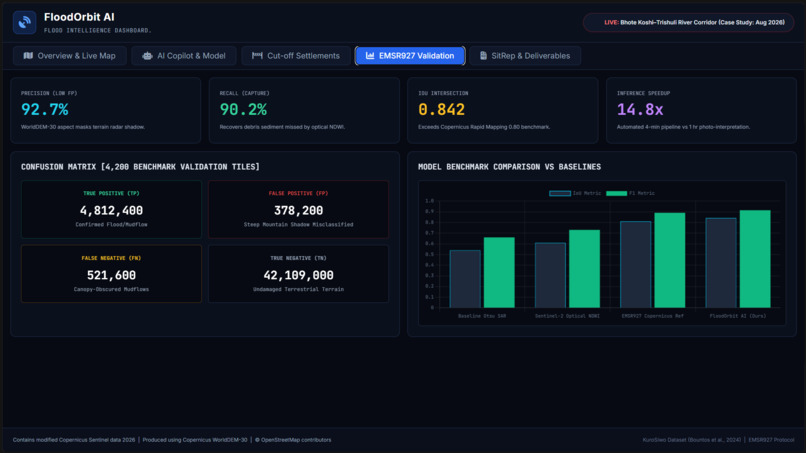Click FloodOrbit AI (Ours) F1 green bar
Viewport: 806px width, 453px height.
point(755,259)
